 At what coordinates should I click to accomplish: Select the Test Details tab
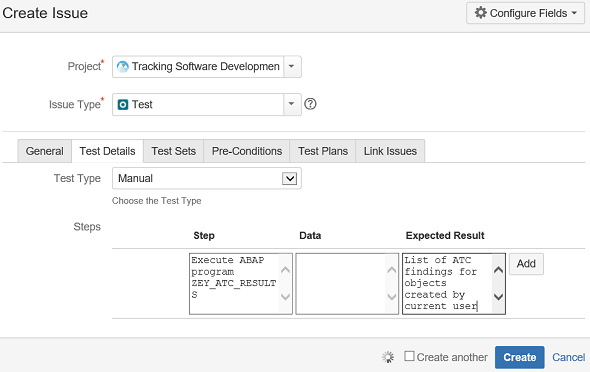(x=107, y=151)
